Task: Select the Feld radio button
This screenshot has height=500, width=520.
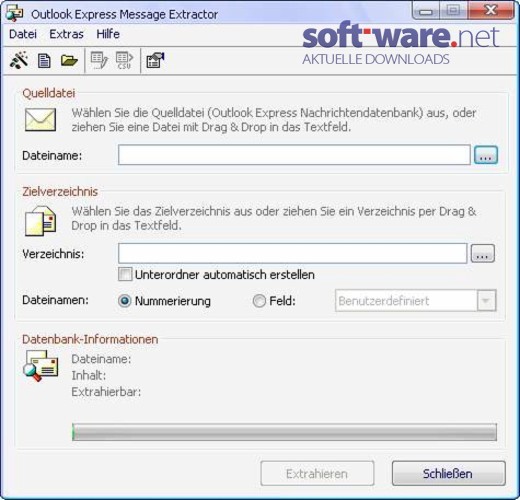Action: click(x=259, y=301)
